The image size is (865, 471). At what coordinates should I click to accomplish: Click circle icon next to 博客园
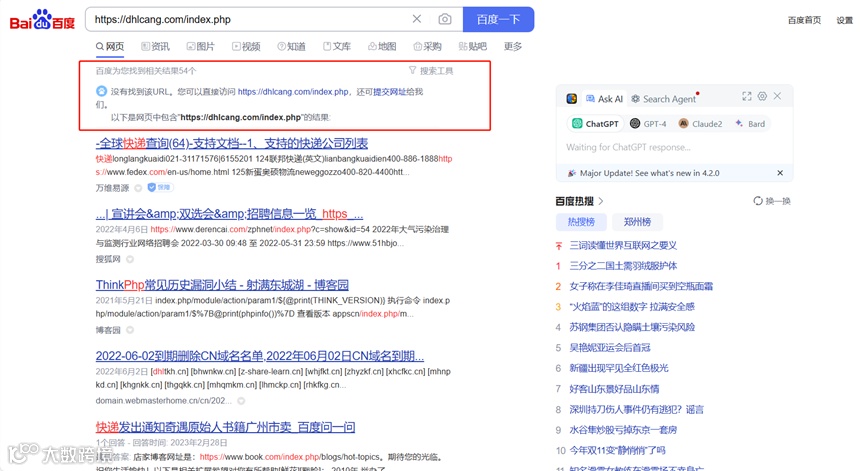(130, 330)
